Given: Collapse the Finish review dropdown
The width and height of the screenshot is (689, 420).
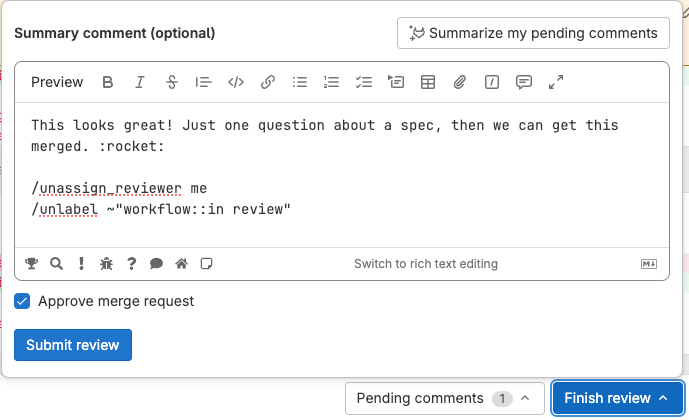Looking at the screenshot, I should pyautogui.click(x=616, y=398).
